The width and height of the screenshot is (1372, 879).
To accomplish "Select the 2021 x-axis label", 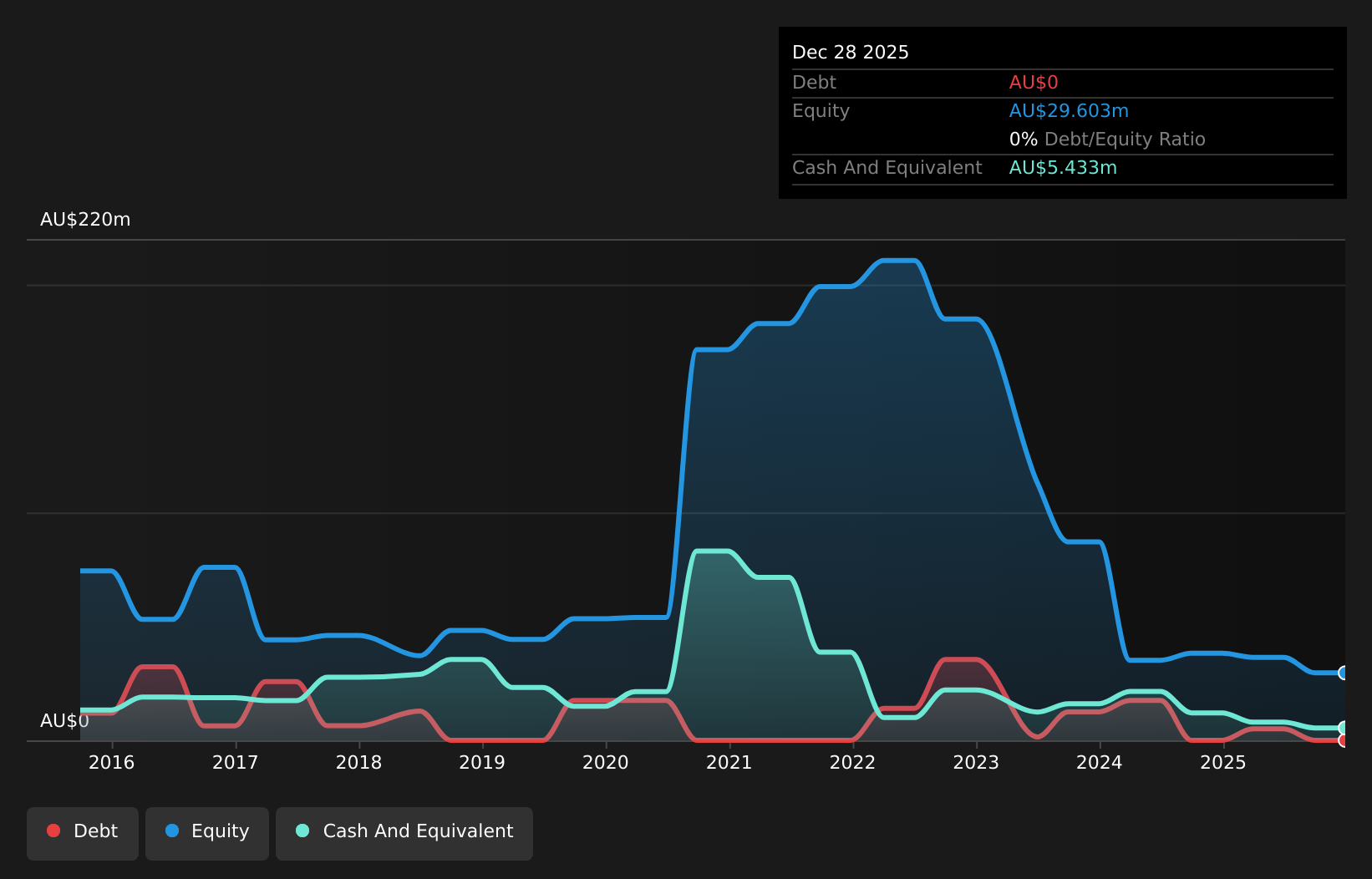I will [729, 762].
